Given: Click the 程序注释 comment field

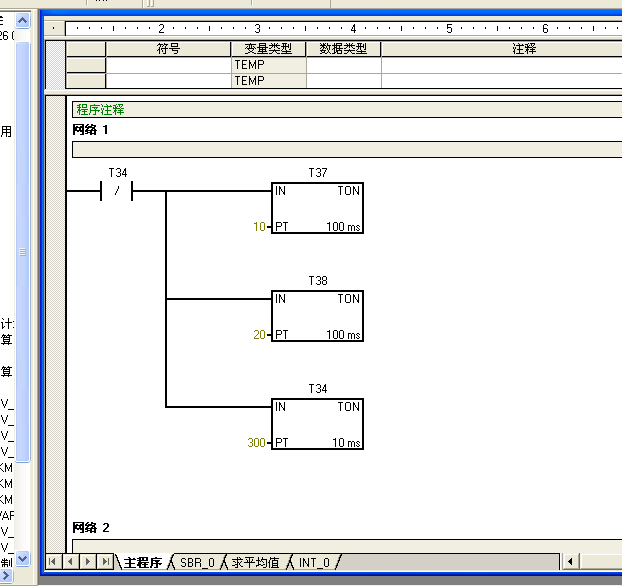Looking at the screenshot, I should tap(347, 109).
